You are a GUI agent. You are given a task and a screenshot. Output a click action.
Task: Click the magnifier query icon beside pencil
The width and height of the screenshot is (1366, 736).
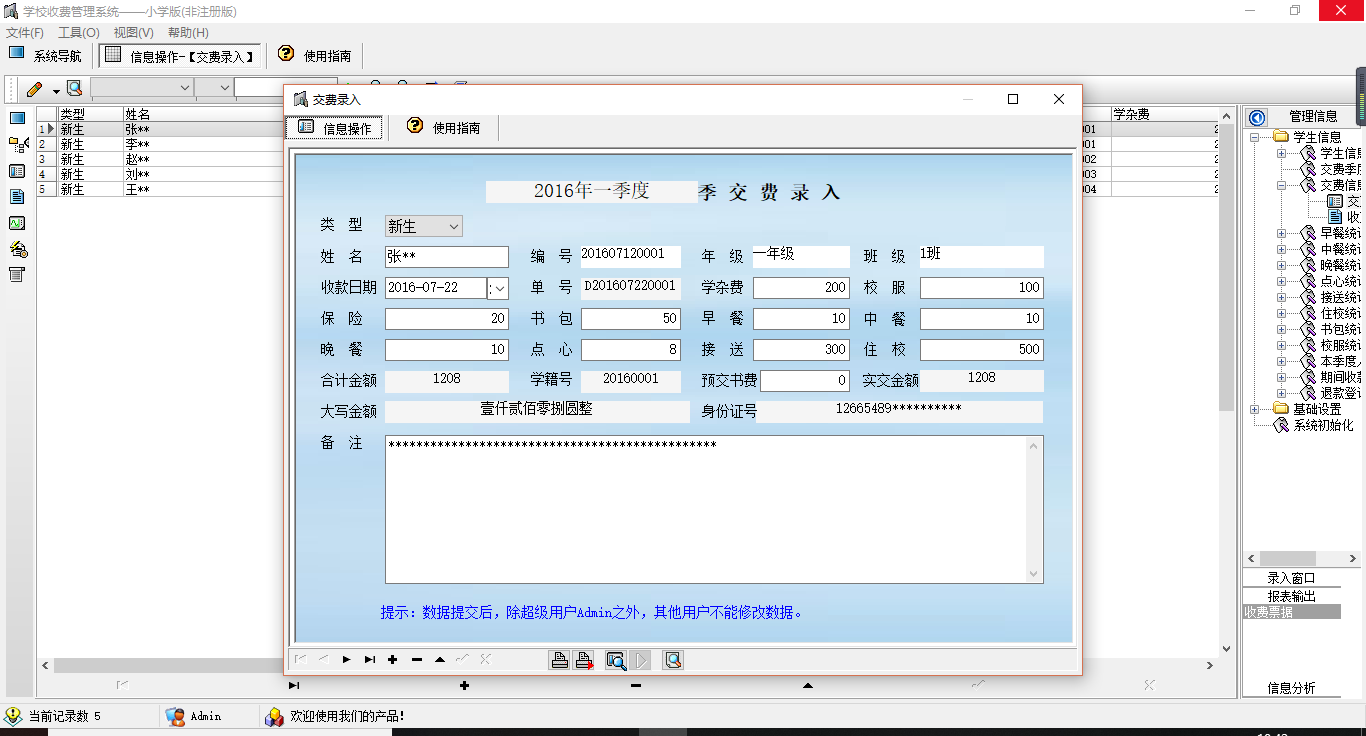click(x=74, y=88)
